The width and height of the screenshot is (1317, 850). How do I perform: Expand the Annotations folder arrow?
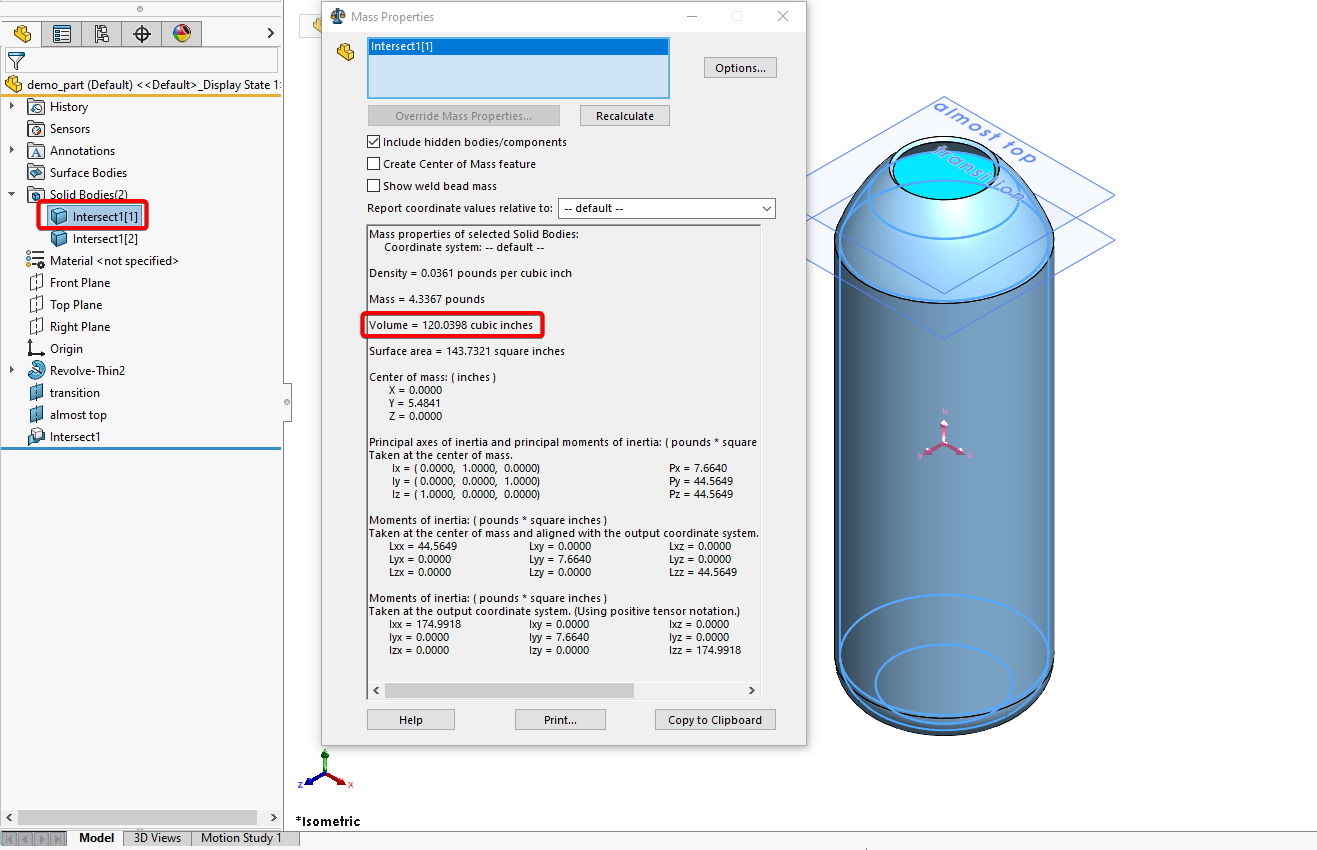click(x=12, y=151)
